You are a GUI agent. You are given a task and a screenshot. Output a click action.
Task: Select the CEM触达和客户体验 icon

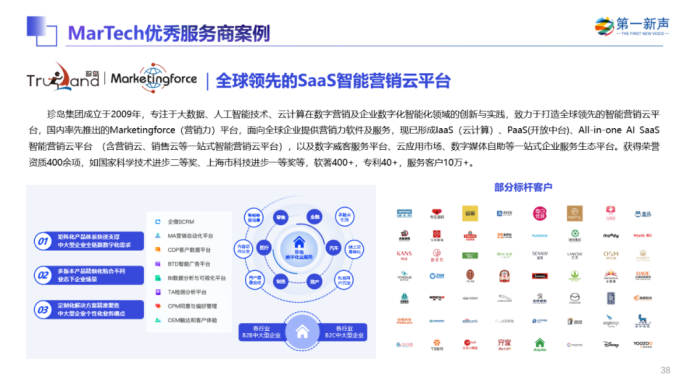pyautogui.click(x=158, y=320)
